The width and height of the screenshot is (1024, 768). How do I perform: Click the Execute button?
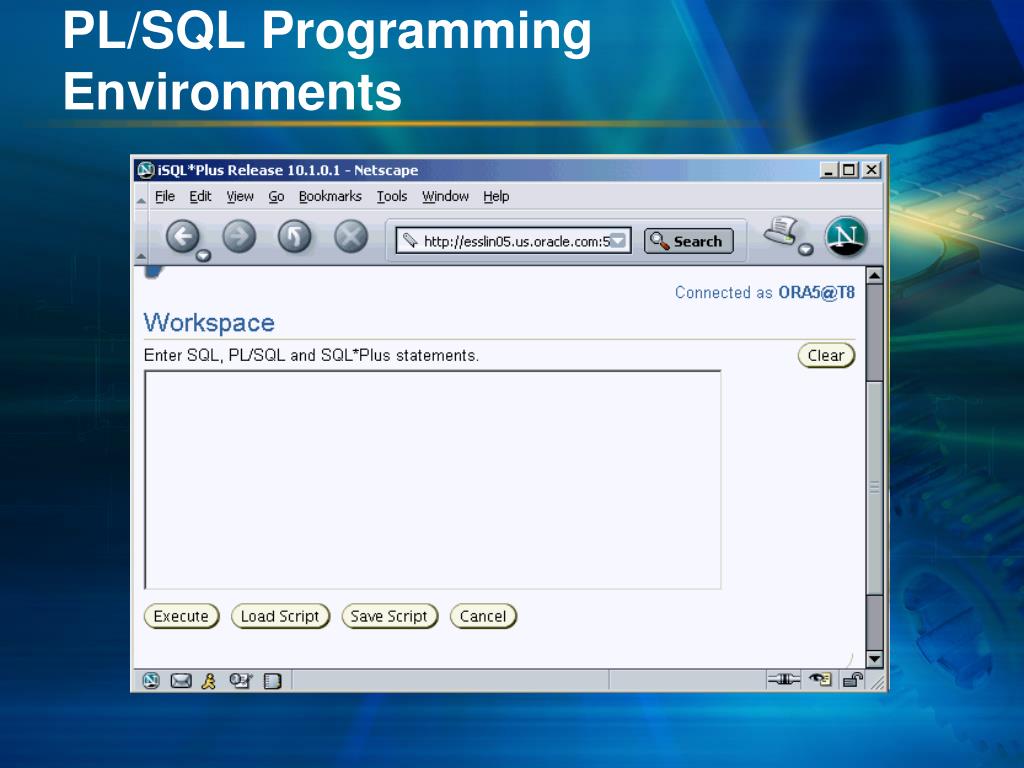coord(182,616)
